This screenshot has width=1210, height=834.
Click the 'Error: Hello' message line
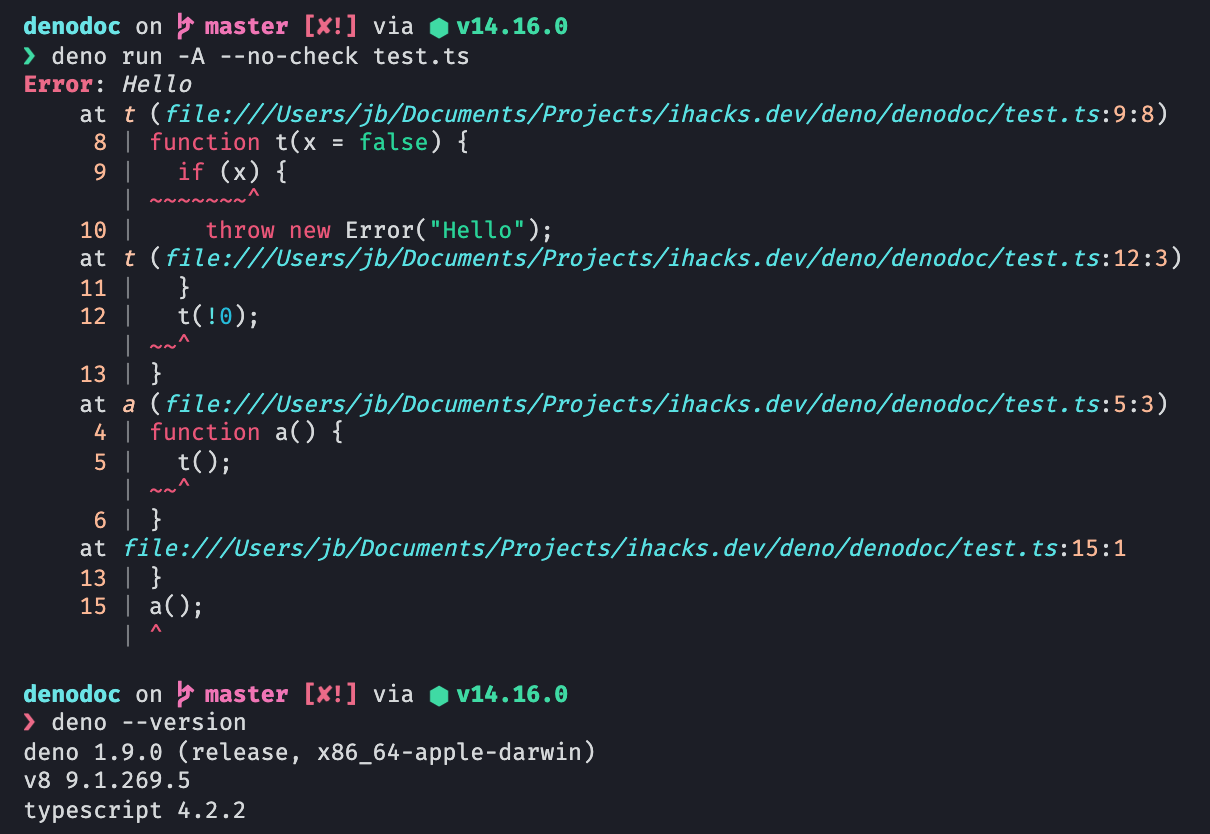108,85
